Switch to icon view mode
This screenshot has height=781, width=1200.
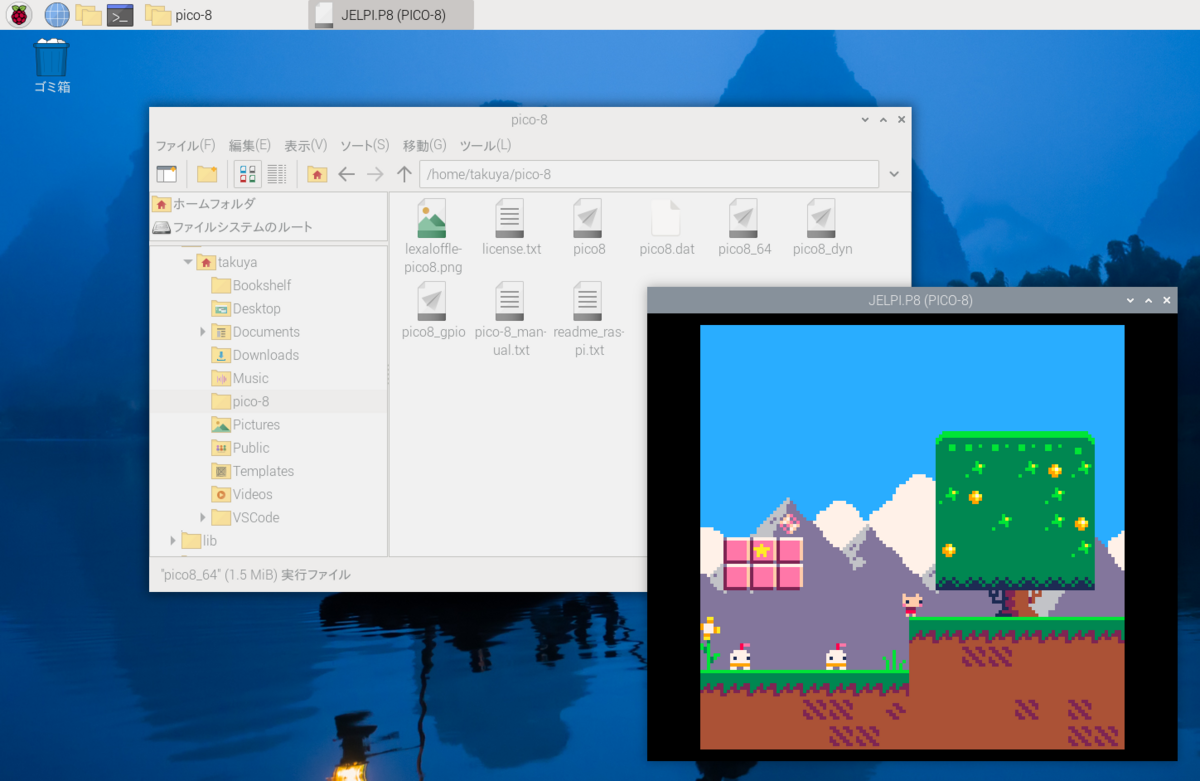click(248, 174)
